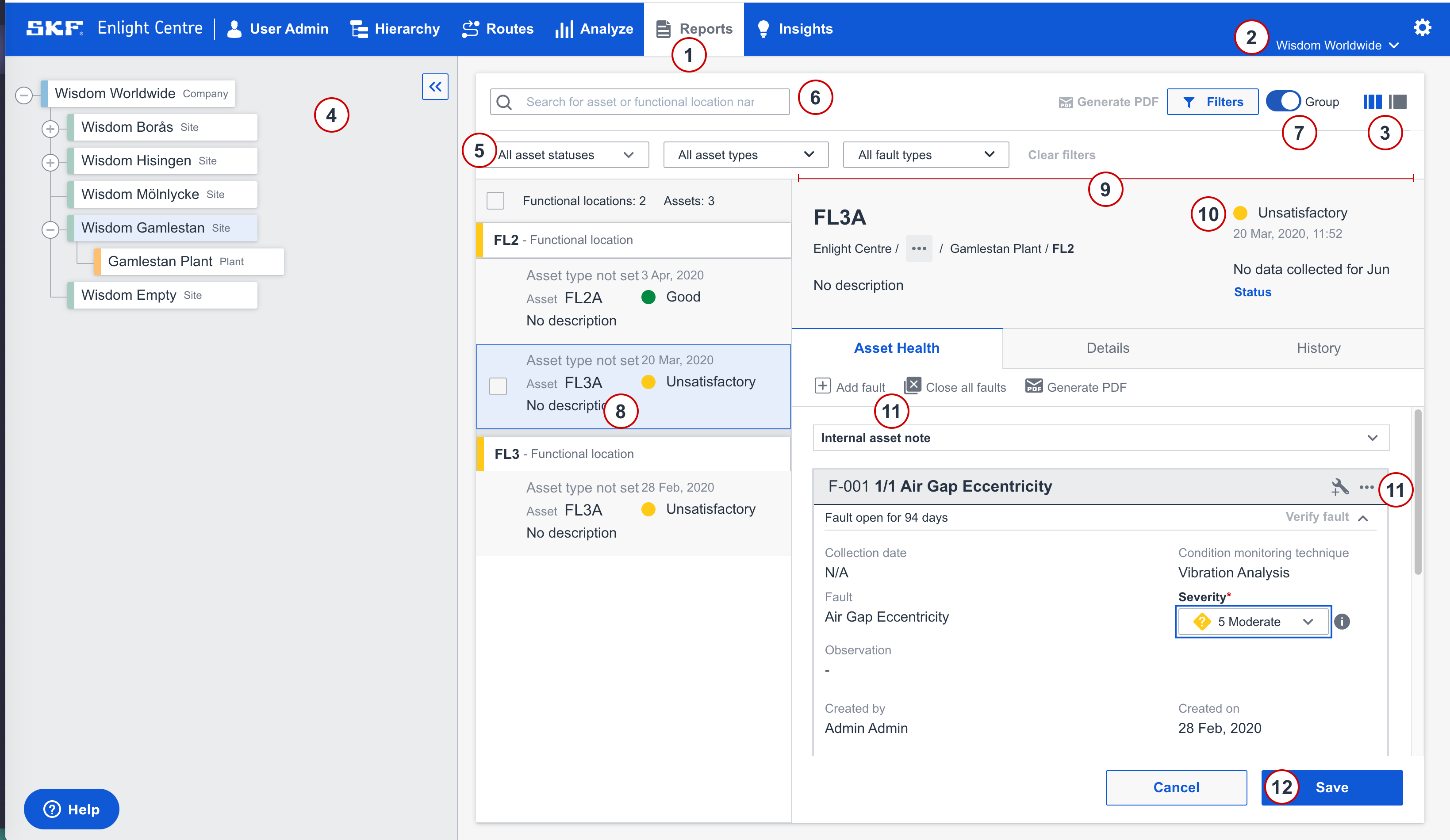Click the Cancel button

pos(1176,787)
